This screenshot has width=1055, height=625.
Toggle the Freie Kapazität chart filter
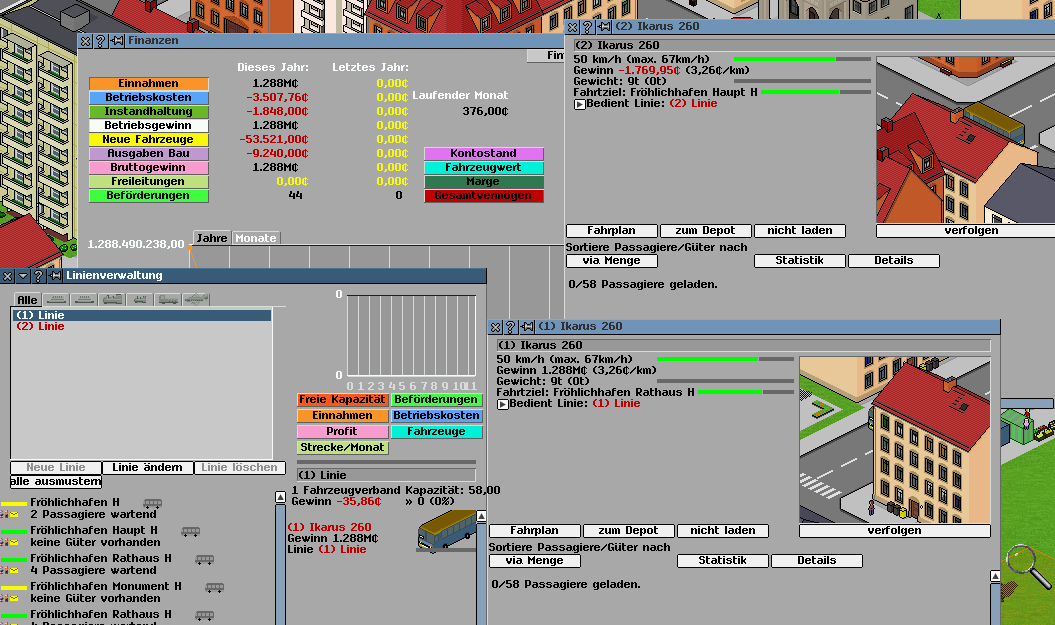click(x=342, y=400)
